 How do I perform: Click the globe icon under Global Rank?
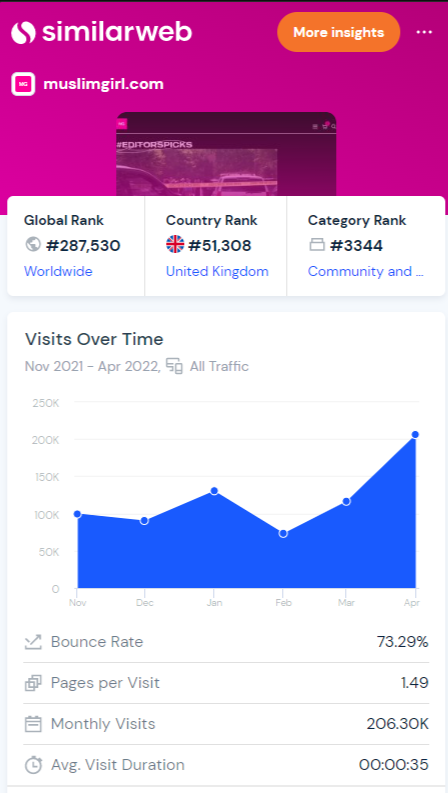32,245
